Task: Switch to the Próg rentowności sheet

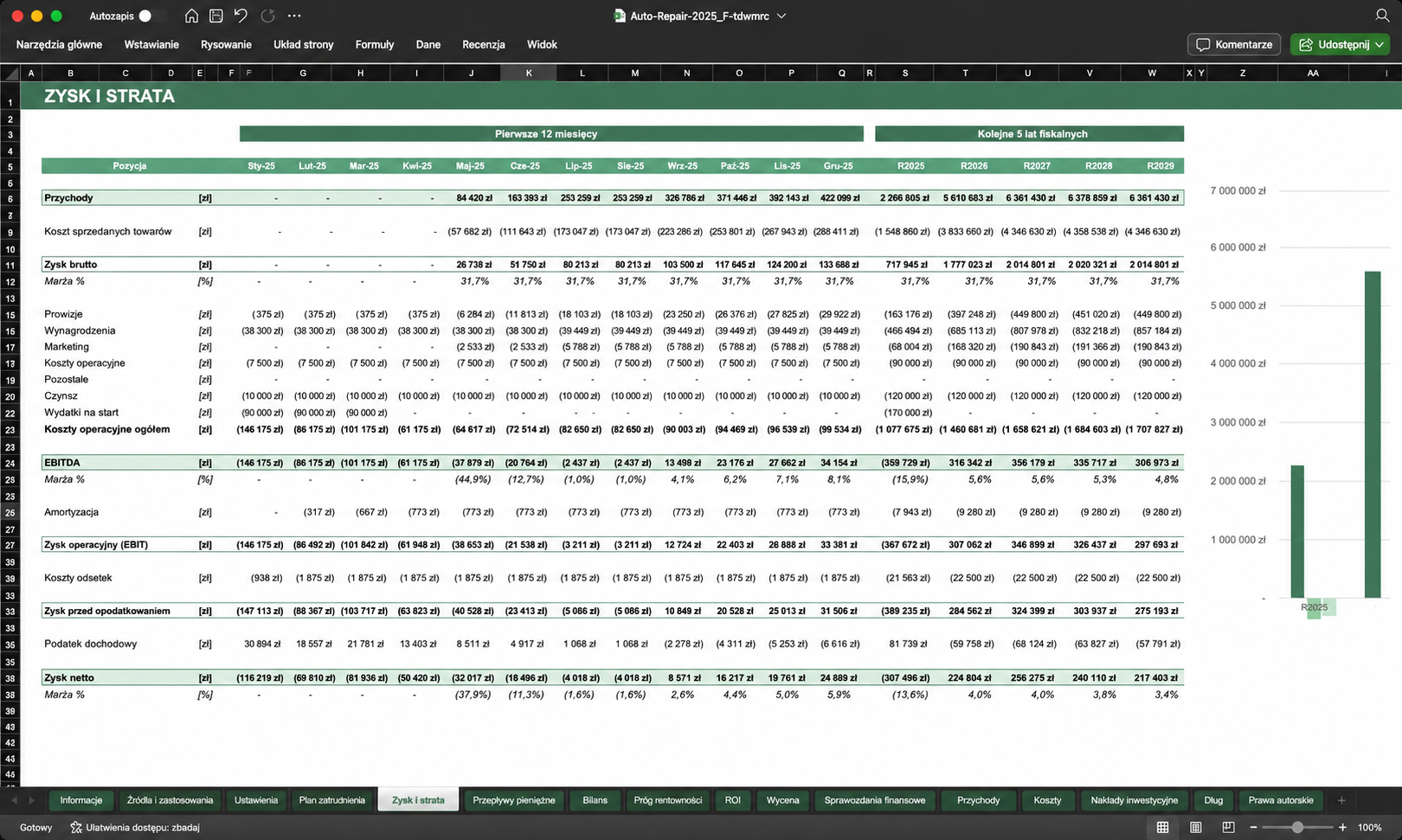Action: click(x=668, y=800)
